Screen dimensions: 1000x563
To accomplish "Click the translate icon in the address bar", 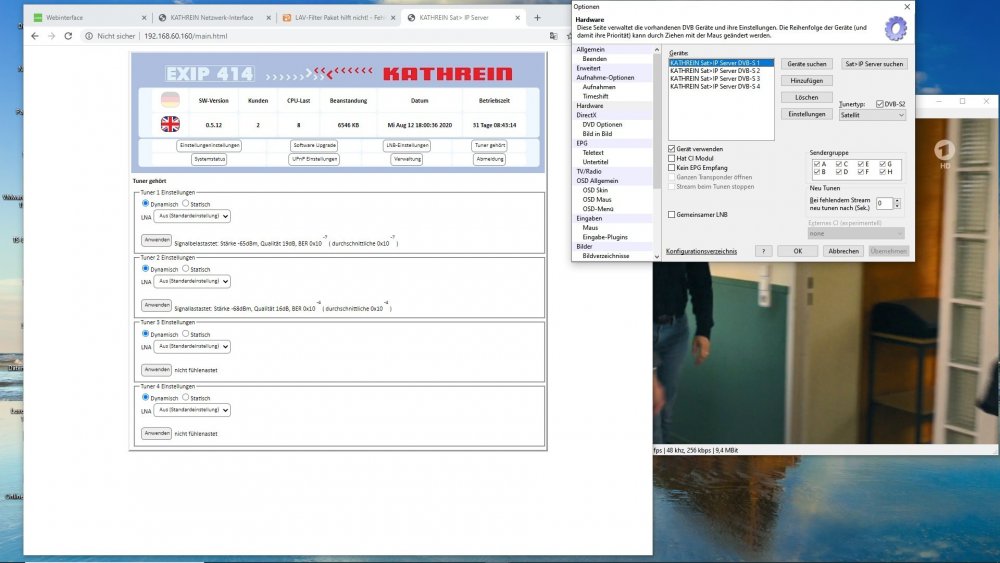I will (554, 36).
